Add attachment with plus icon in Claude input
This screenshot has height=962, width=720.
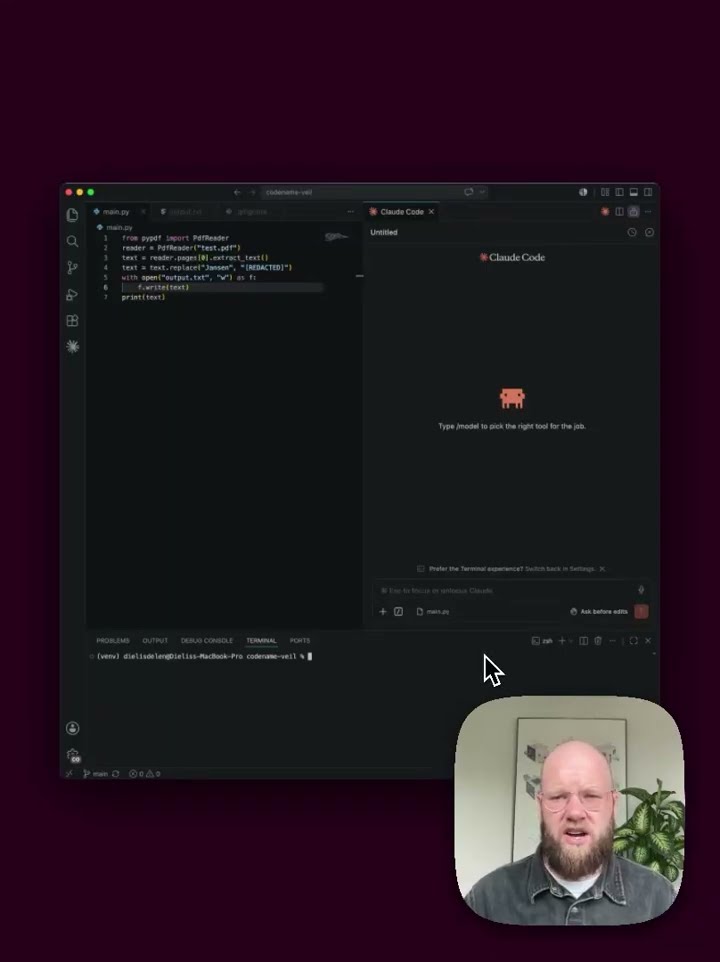coord(383,612)
